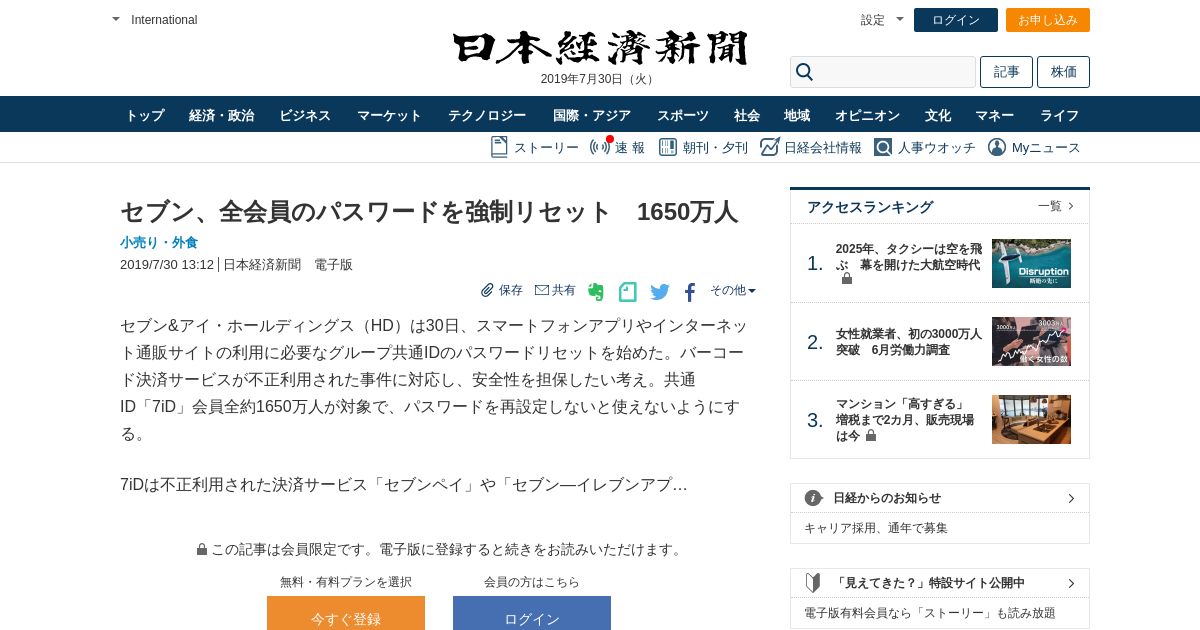
Task: Open the 小売り・外食 category link
Action: [159, 242]
